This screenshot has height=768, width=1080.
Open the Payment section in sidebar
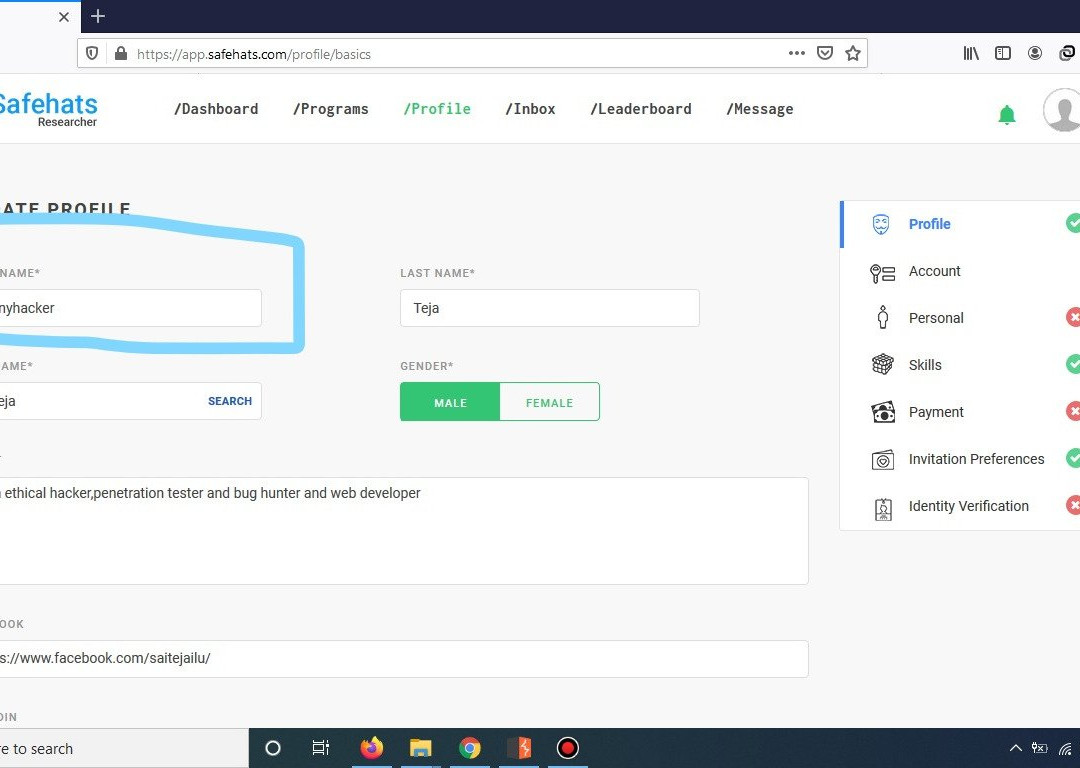click(936, 412)
